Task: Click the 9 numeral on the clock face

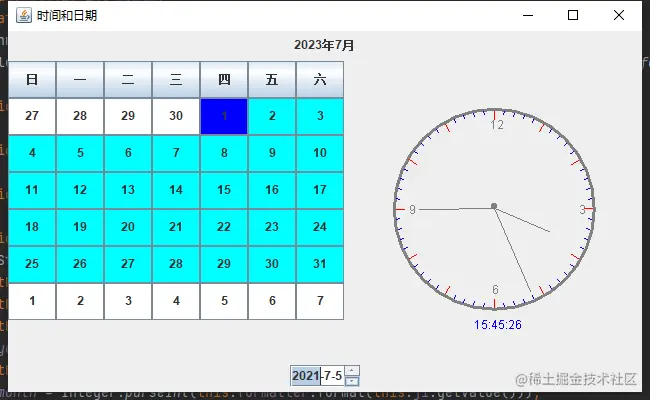Action: point(412,210)
